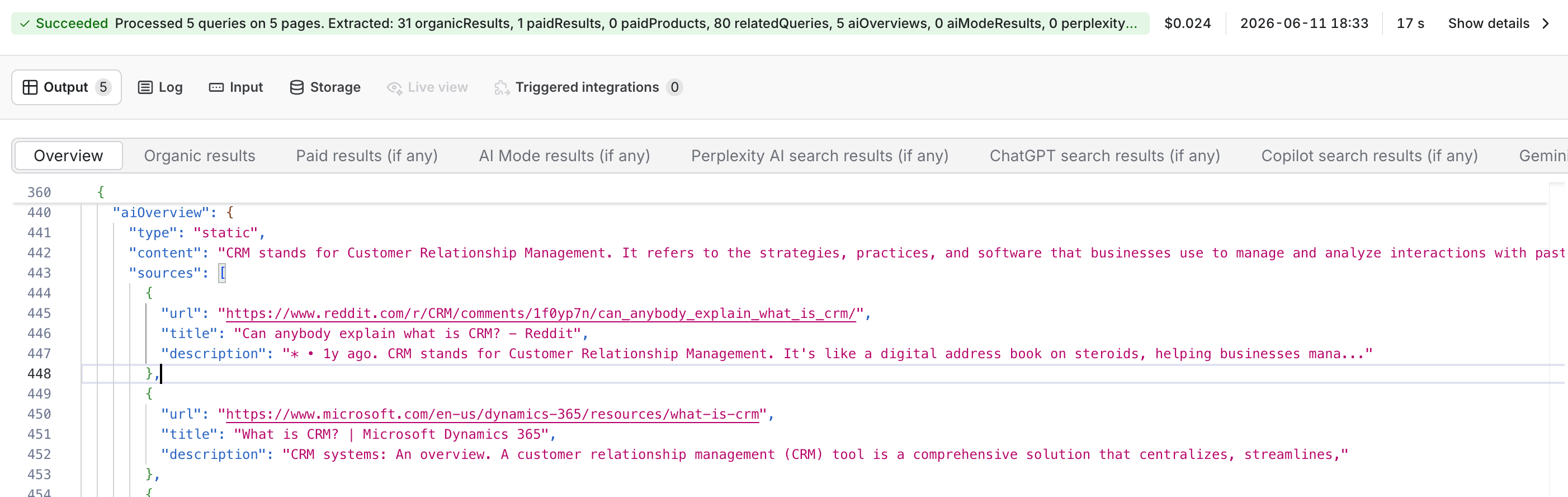Image resolution: width=1568 pixels, height=497 pixels.
Task: Click description starting "1y ago. CRM stands"
Action: pos(828,353)
